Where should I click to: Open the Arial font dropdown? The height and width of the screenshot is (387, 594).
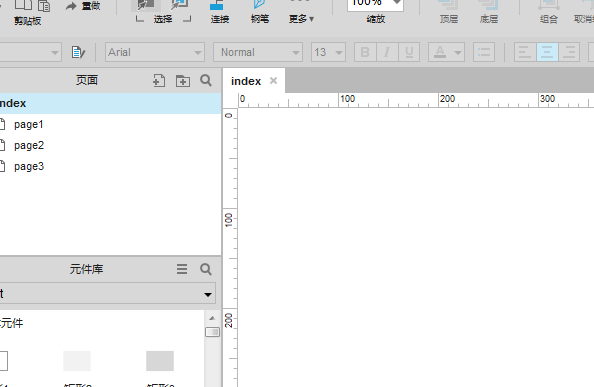click(155, 52)
